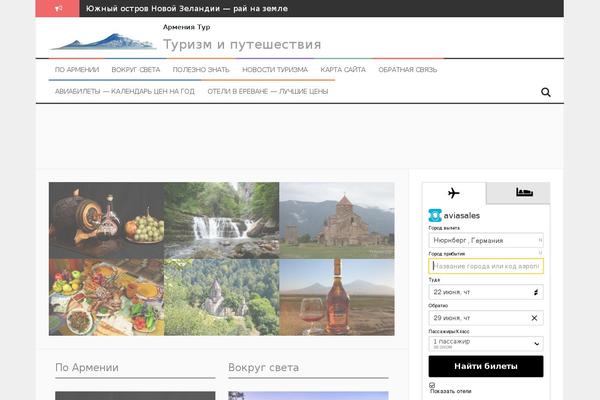
Task: Click the mountain Ararat site logo
Action: 103,41
